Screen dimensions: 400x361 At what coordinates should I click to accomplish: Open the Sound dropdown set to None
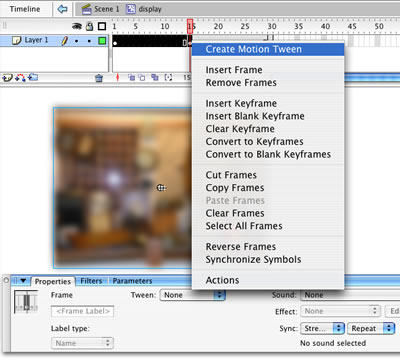(x=350, y=295)
